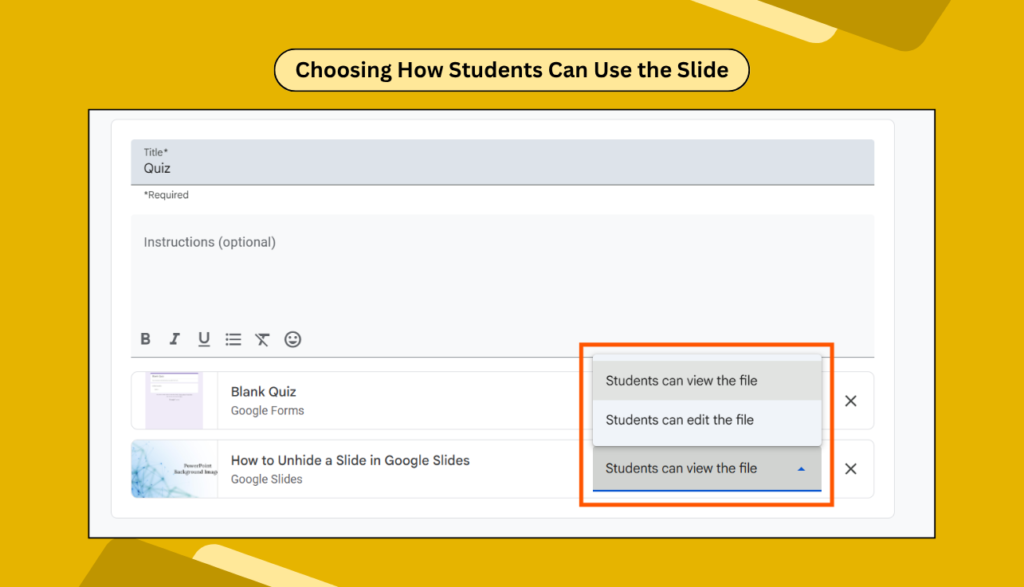Image resolution: width=1024 pixels, height=587 pixels.
Task: Select the underline formatting icon
Action: (203, 340)
